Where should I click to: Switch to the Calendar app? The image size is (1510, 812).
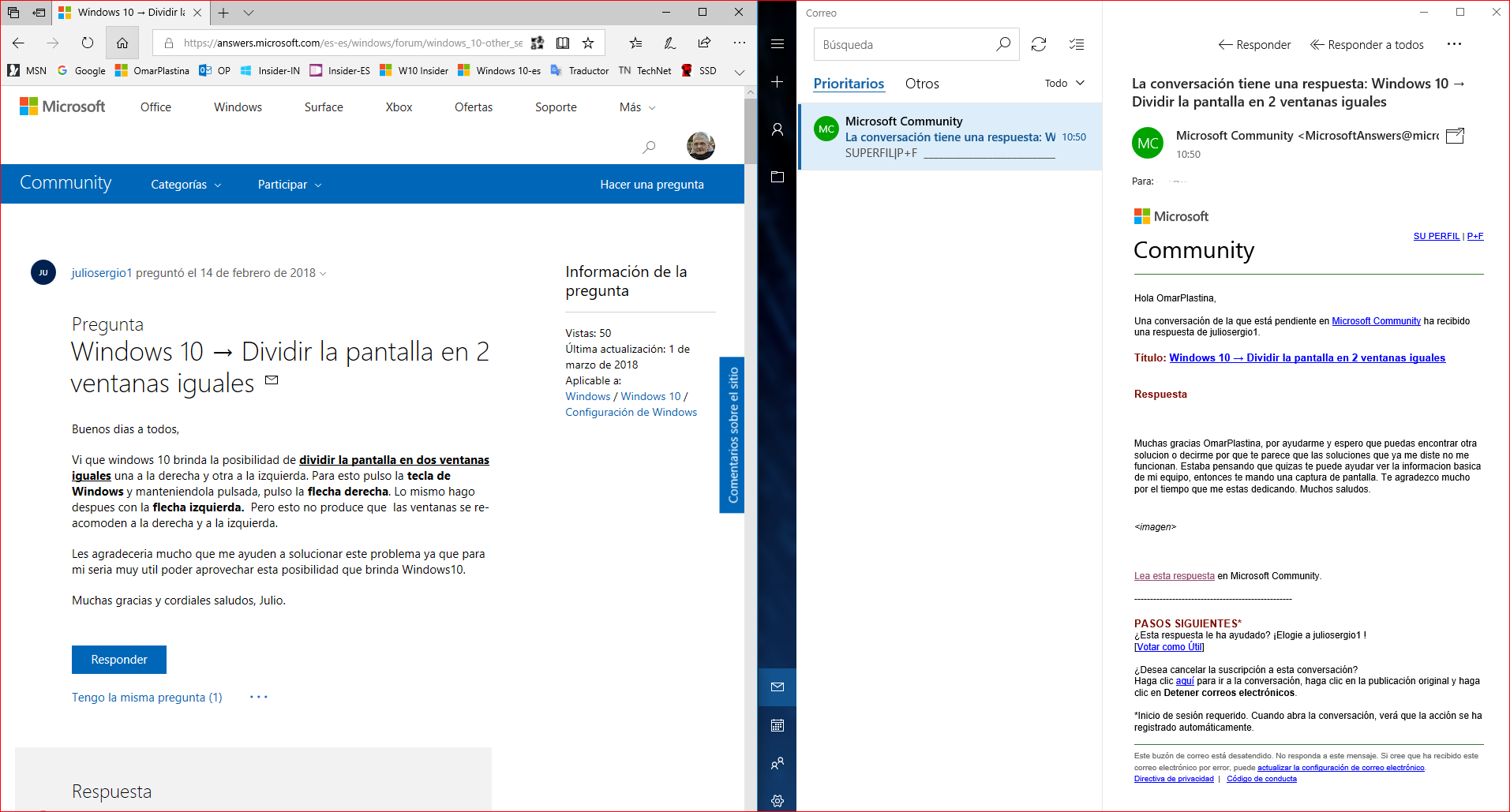tap(777, 725)
